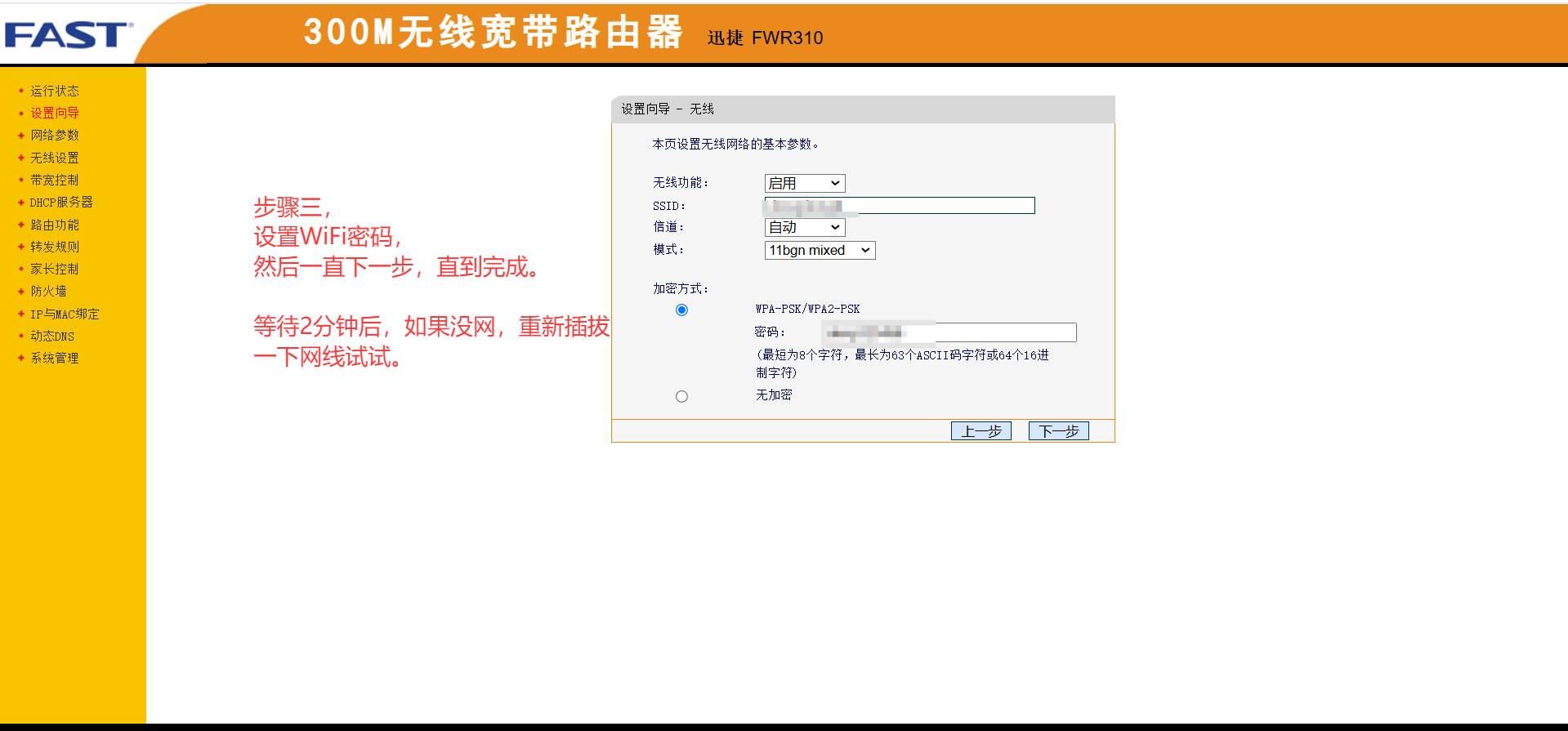Open the 模式 11bgn mixed dropdown
The image size is (1568, 731).
point(820,250)
